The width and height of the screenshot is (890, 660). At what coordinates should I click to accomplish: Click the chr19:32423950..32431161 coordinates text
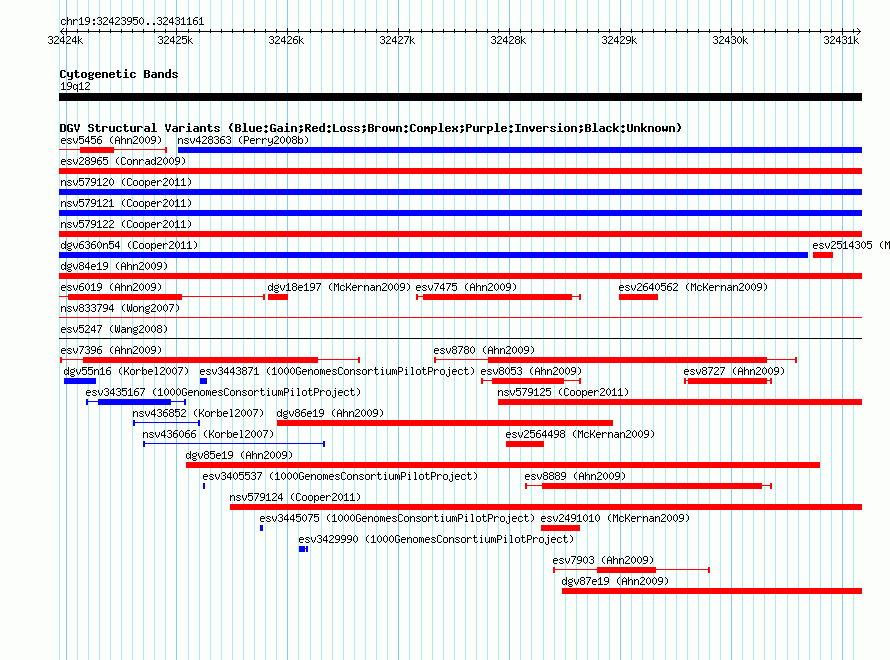[x=132, y=21]
